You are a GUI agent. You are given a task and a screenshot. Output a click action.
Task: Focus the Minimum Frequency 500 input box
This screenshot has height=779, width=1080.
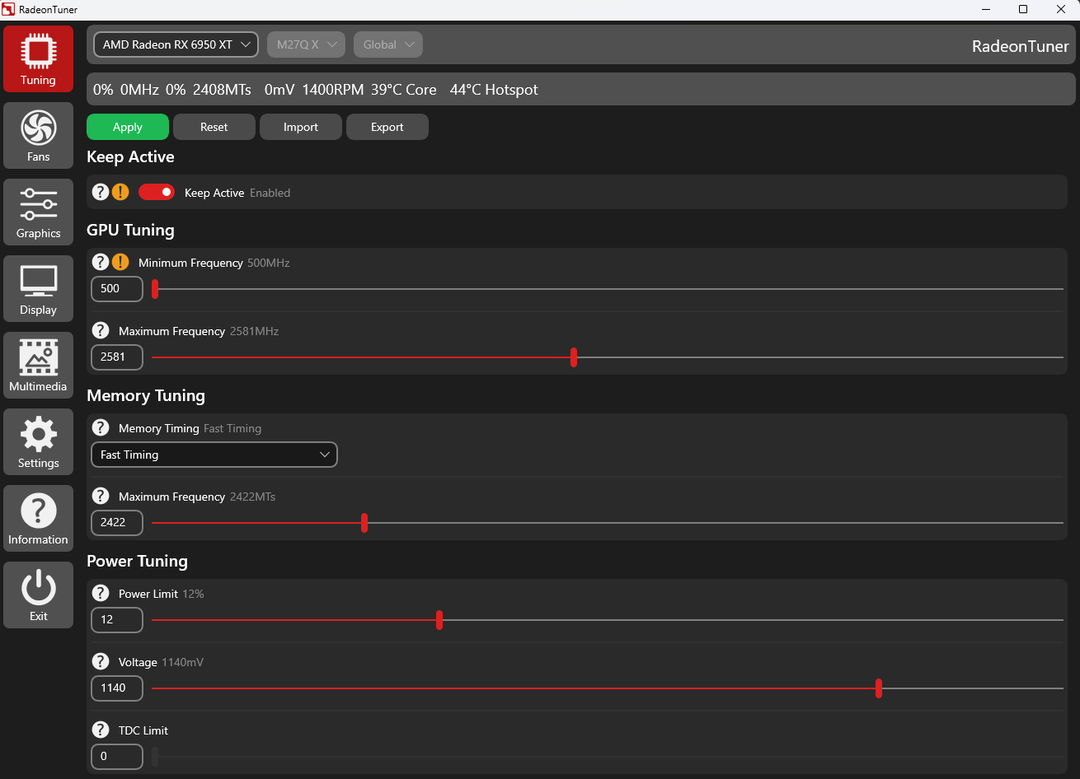coord(117,289)
